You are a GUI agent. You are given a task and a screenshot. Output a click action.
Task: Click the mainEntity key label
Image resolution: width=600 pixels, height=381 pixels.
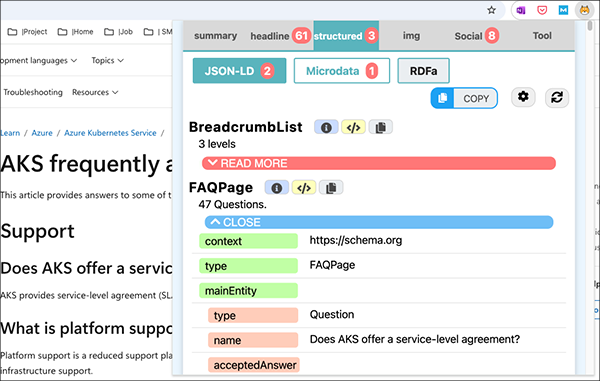(248, 291)
